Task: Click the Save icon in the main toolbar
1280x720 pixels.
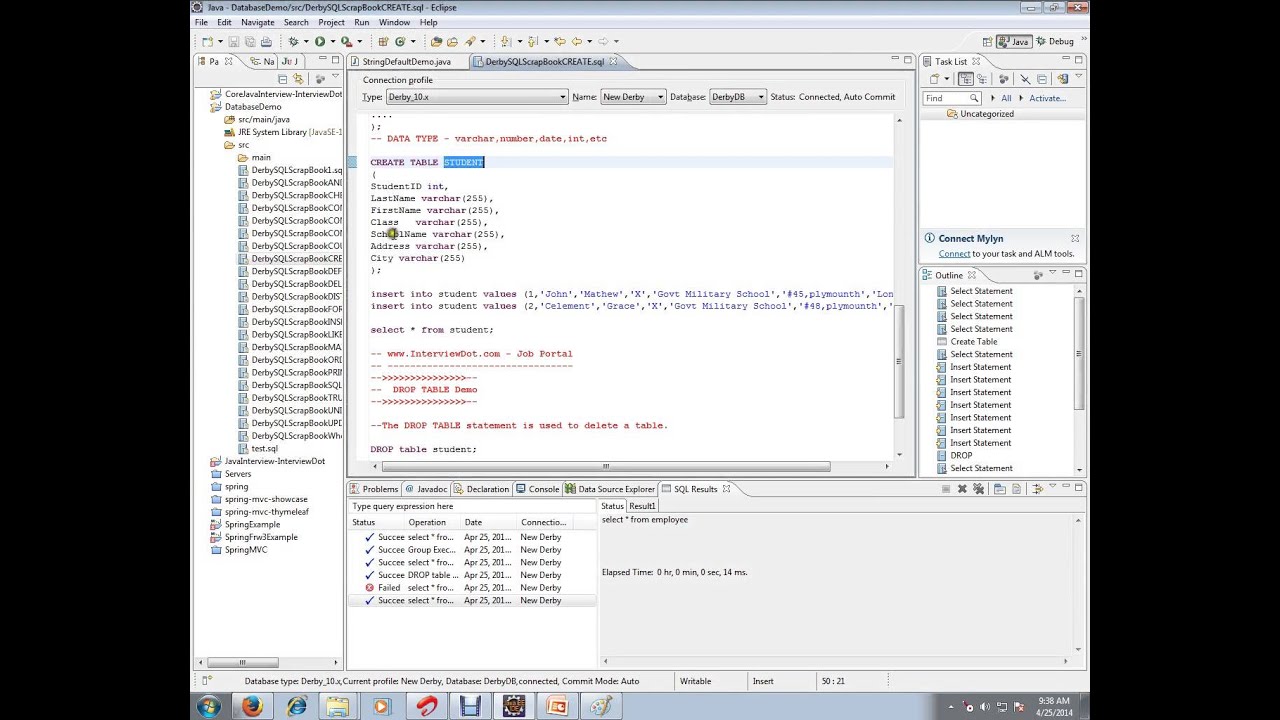Action: [x=234, y=42]
